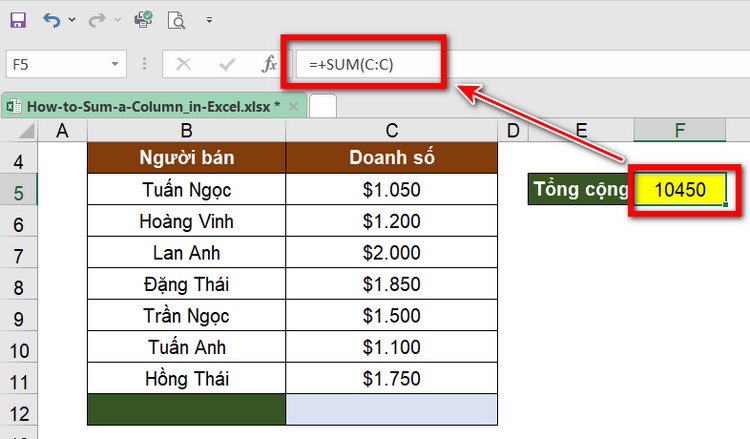Screen dimensions: 750x439
Task: Select cell with value $1.050
Action: click(392, 189)
